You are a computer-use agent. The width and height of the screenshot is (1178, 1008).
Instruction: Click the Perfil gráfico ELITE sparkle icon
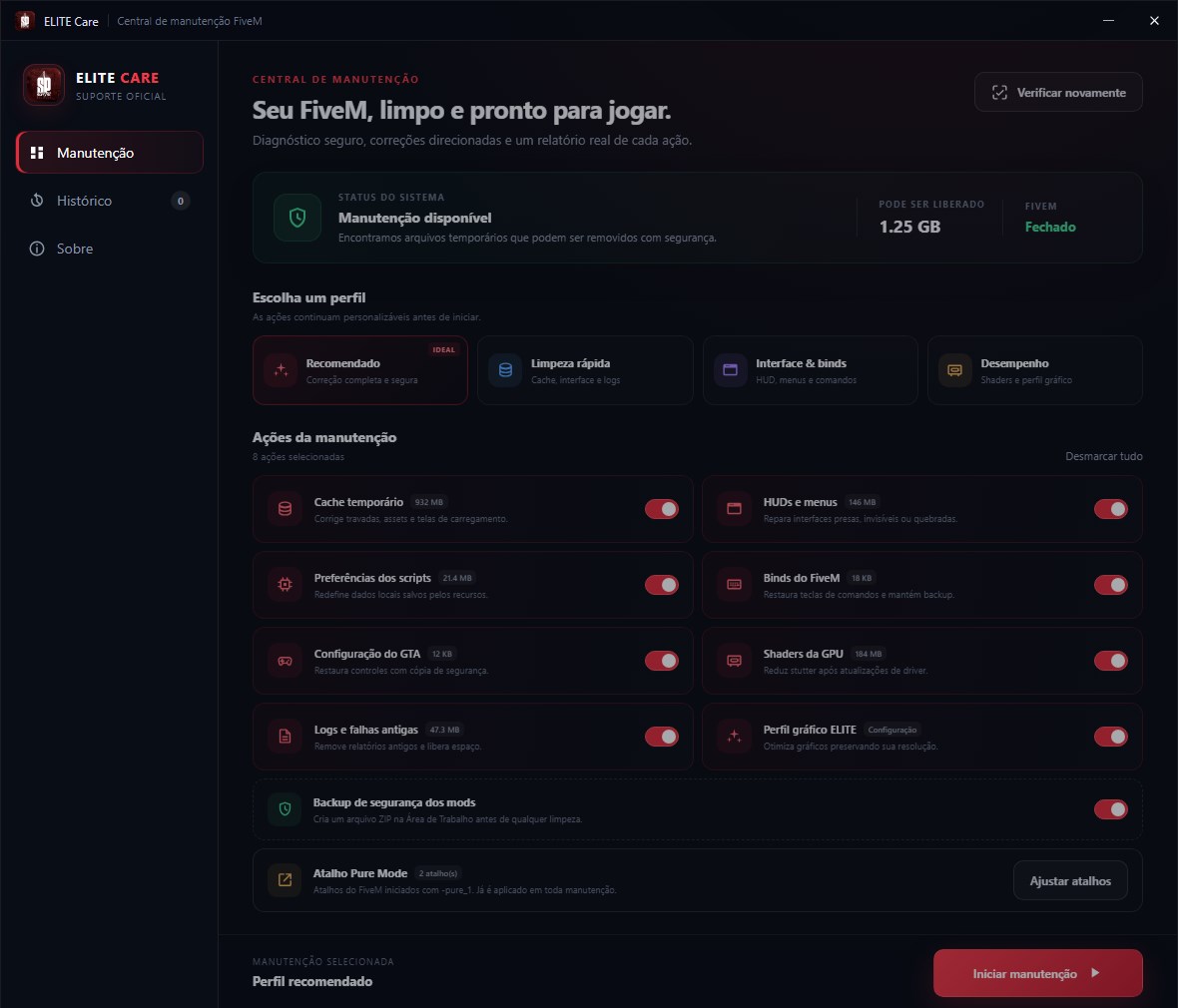click(x=734, y=737)
